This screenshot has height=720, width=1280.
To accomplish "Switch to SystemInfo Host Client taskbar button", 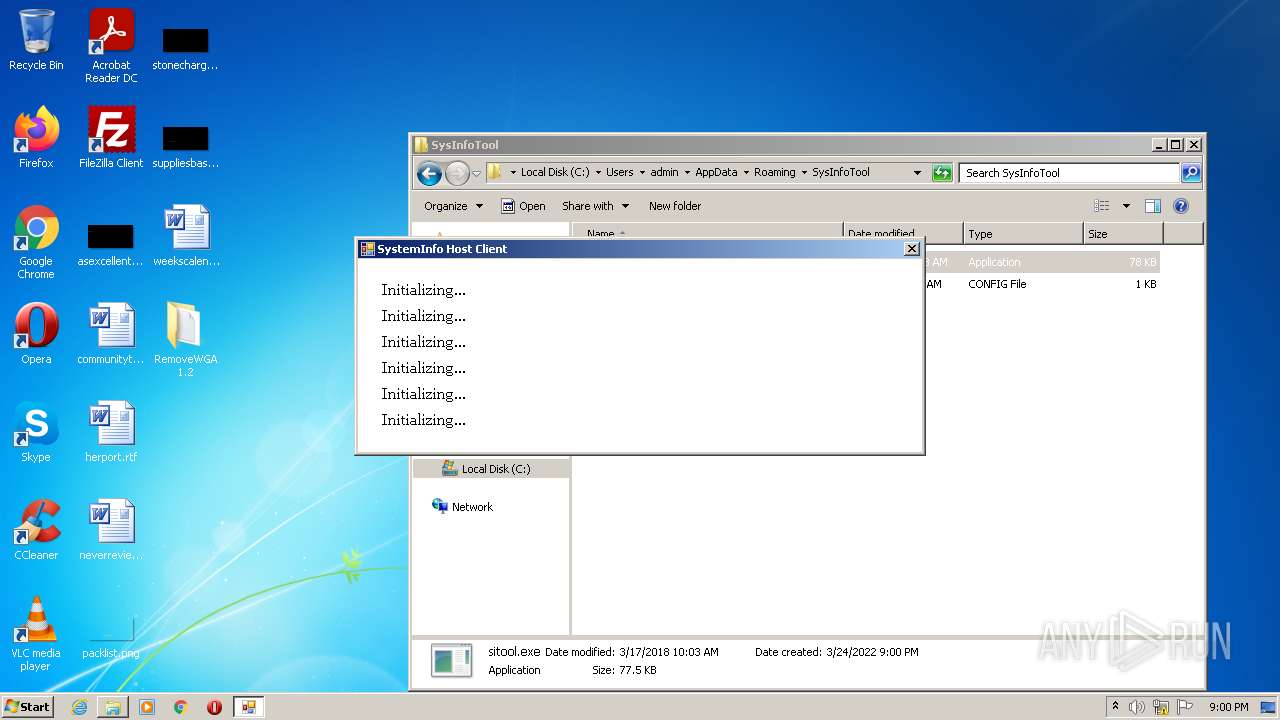I will click(248, 707).
